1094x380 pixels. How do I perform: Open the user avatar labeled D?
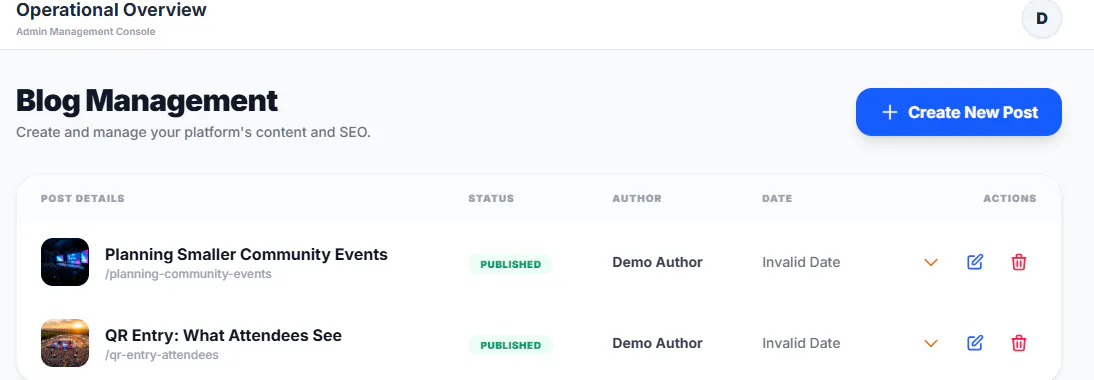coord(1042,19)
